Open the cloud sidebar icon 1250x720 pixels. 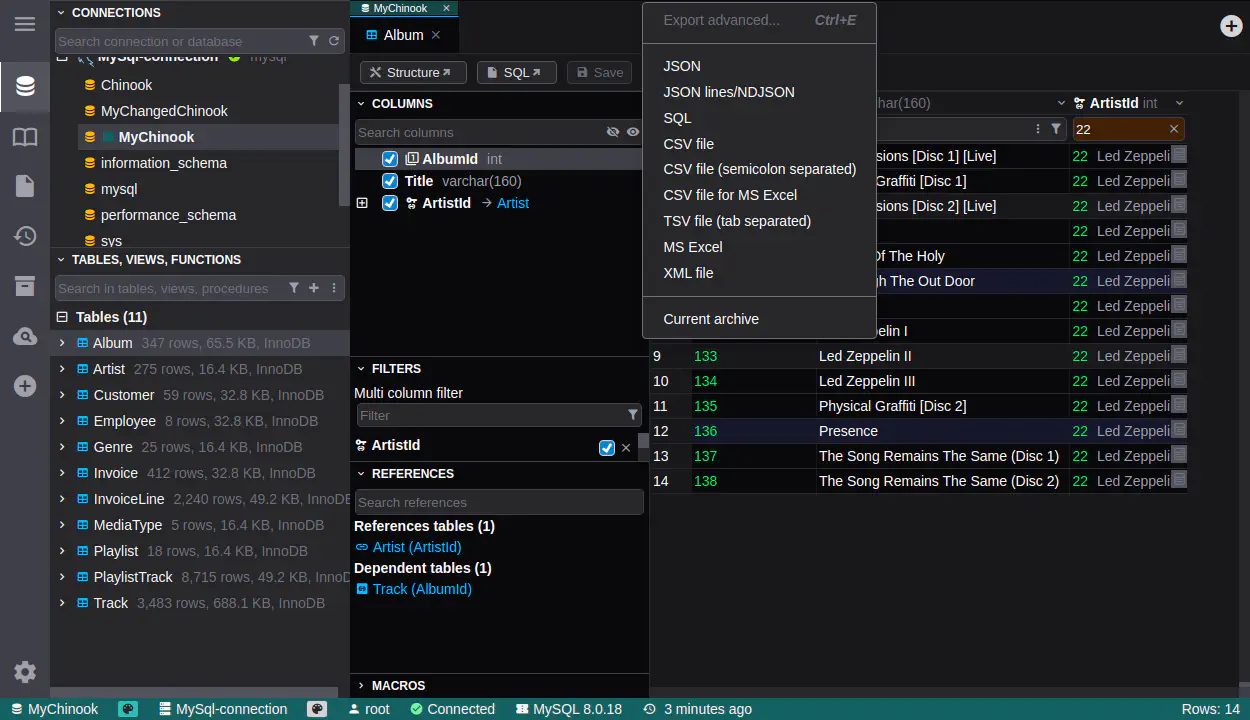point(25,337)
